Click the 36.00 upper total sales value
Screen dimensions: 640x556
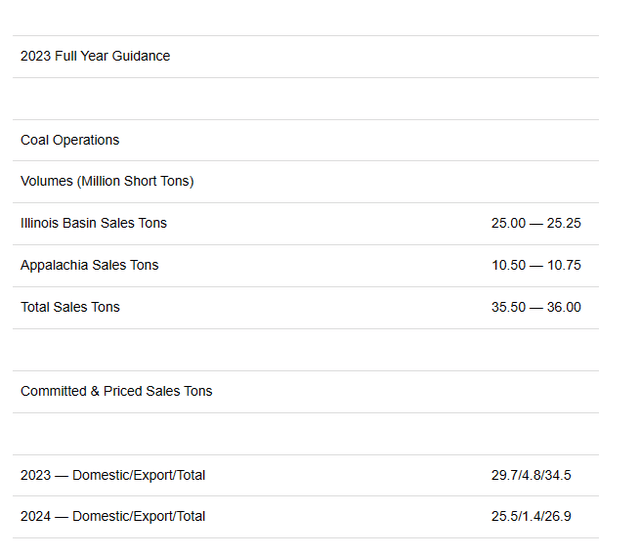pos(563,307)
